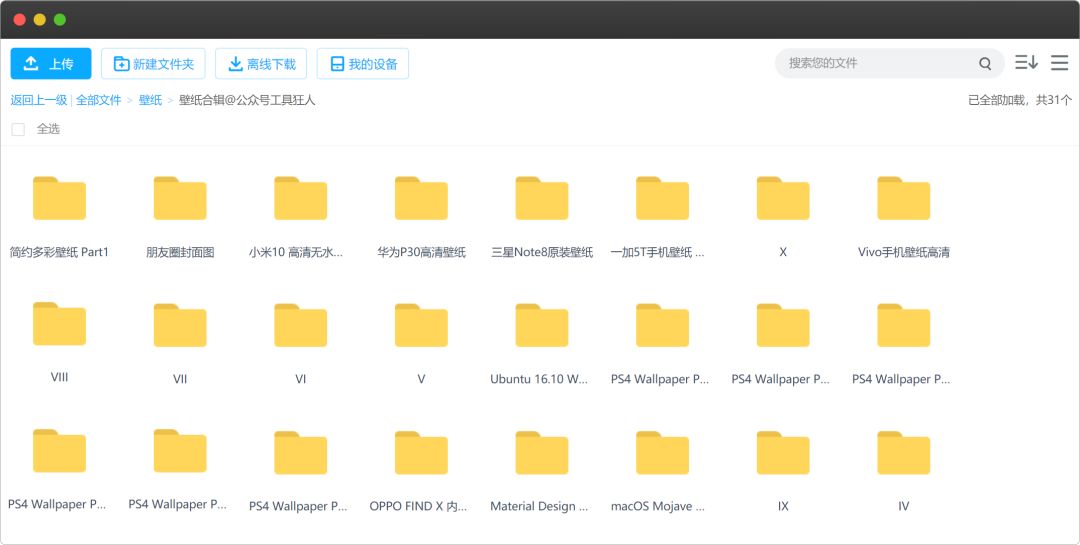Open the macOS Mojave folder icon
Image resolution: width=1080 pixels, height=545 pixels.
(x=662, y=453)
